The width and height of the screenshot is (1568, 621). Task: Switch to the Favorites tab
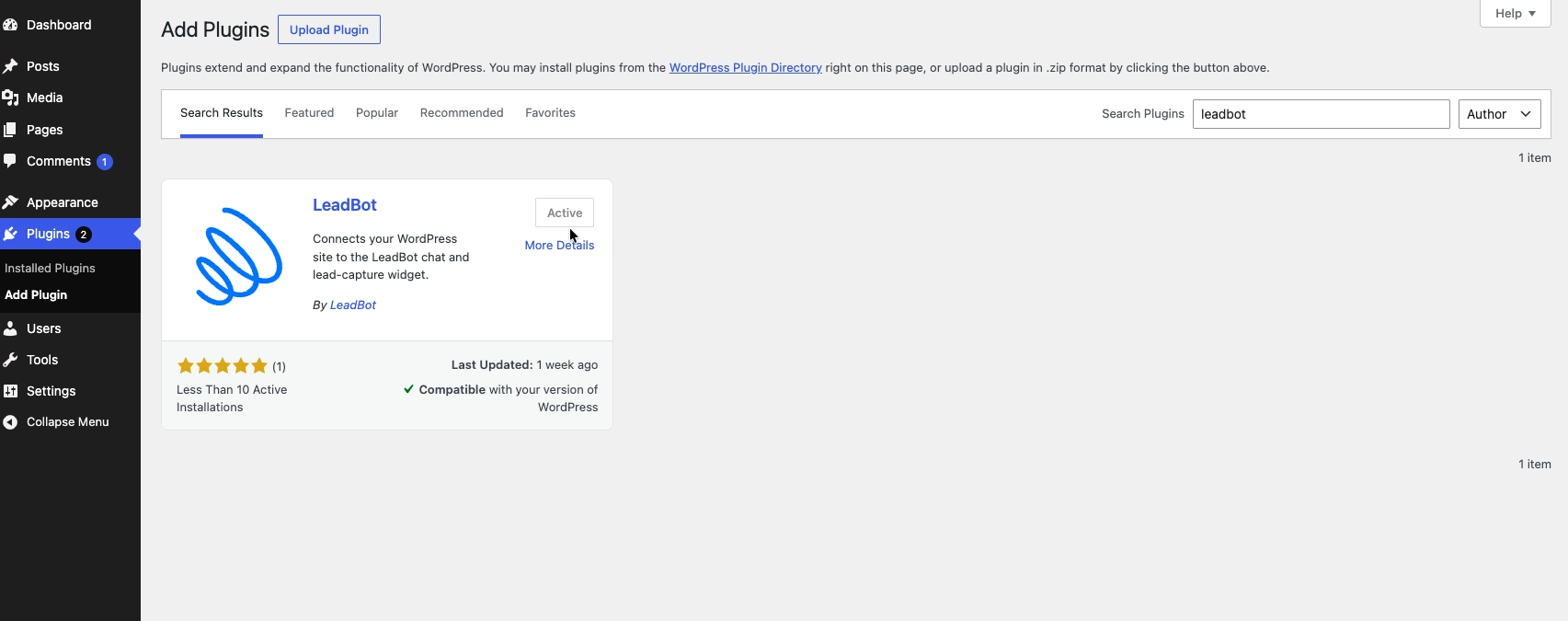[550, 113]
